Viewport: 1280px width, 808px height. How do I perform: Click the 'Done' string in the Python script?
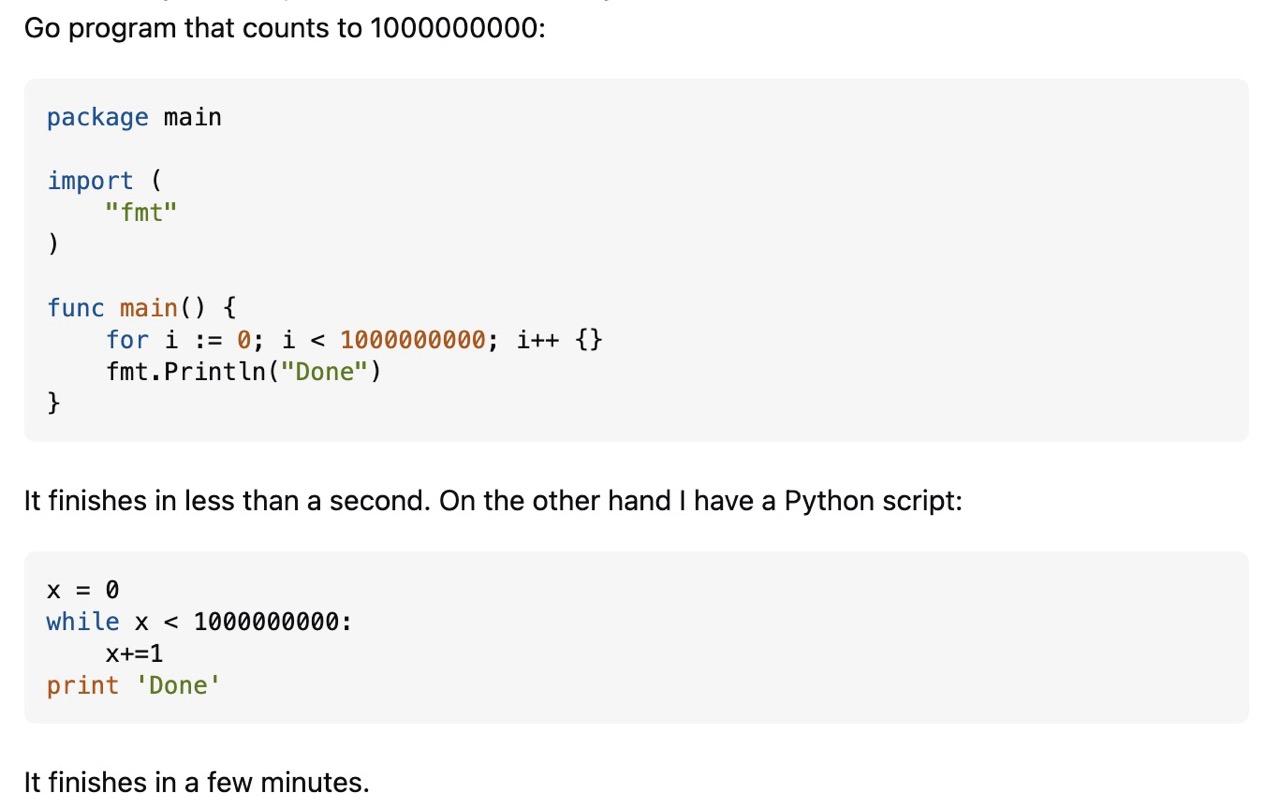(177, 686)
